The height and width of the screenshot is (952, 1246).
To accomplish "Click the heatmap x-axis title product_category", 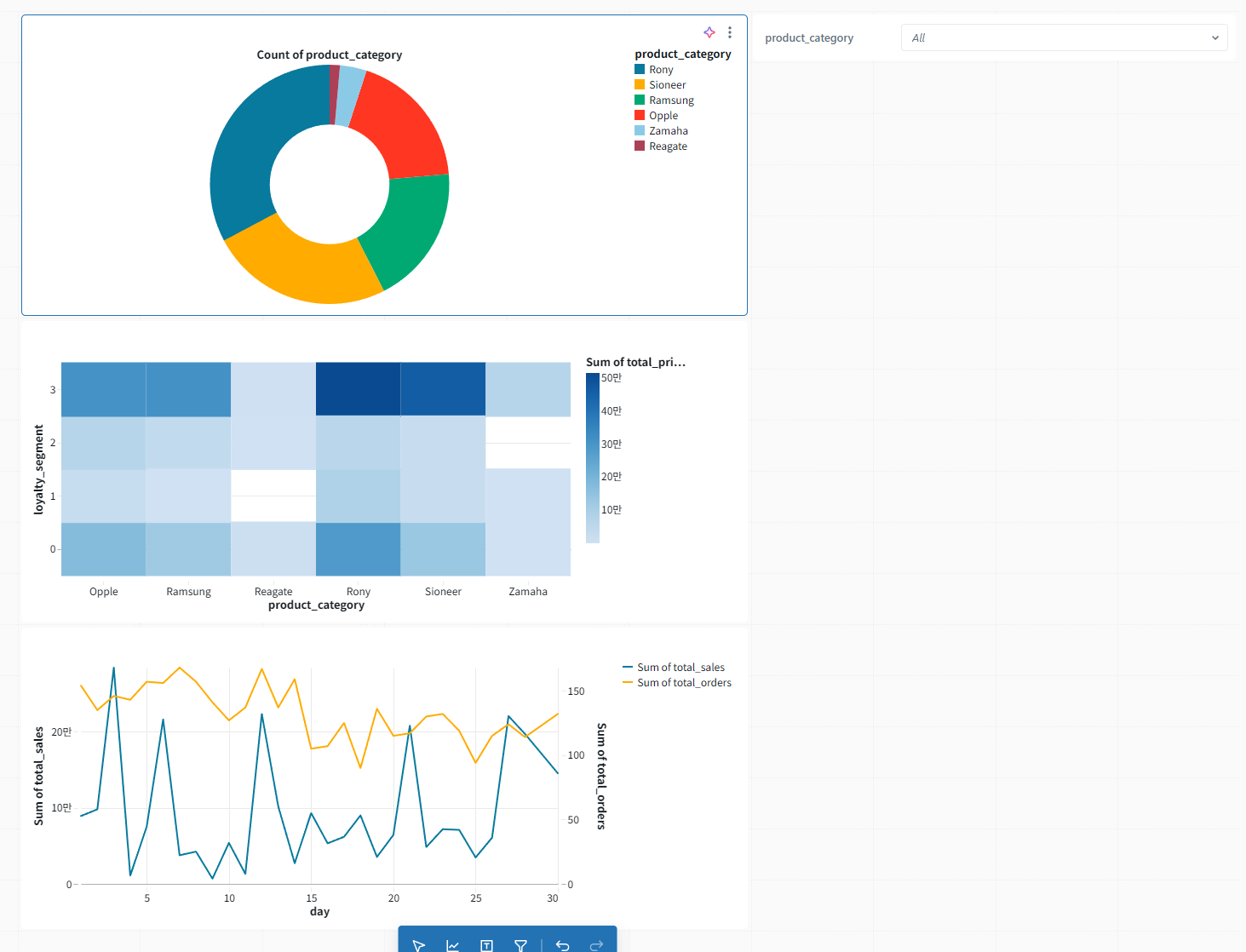I will [x=316, y=605].
